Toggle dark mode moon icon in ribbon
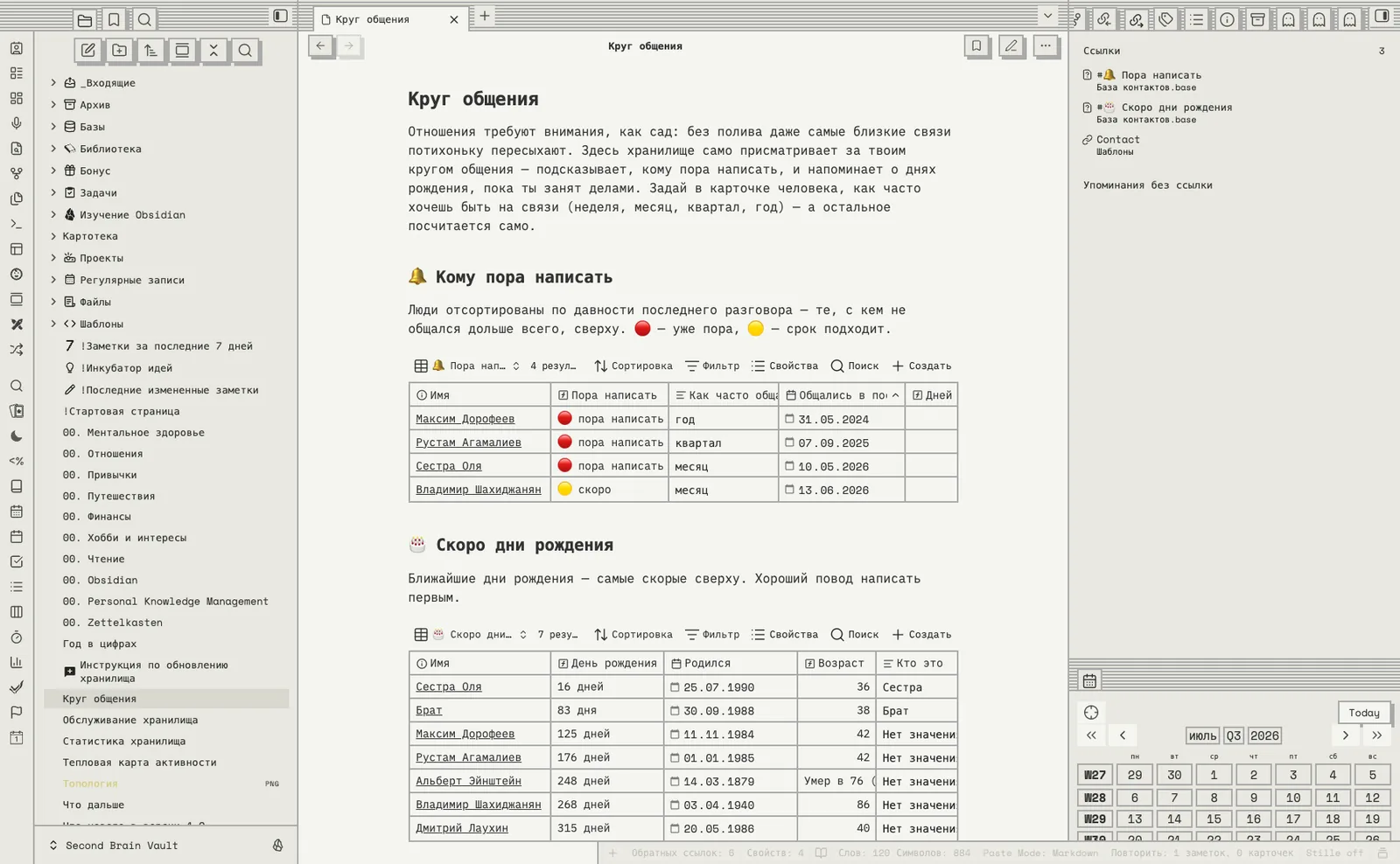Screen dimensions: 1400x864 tap(17, 435)
